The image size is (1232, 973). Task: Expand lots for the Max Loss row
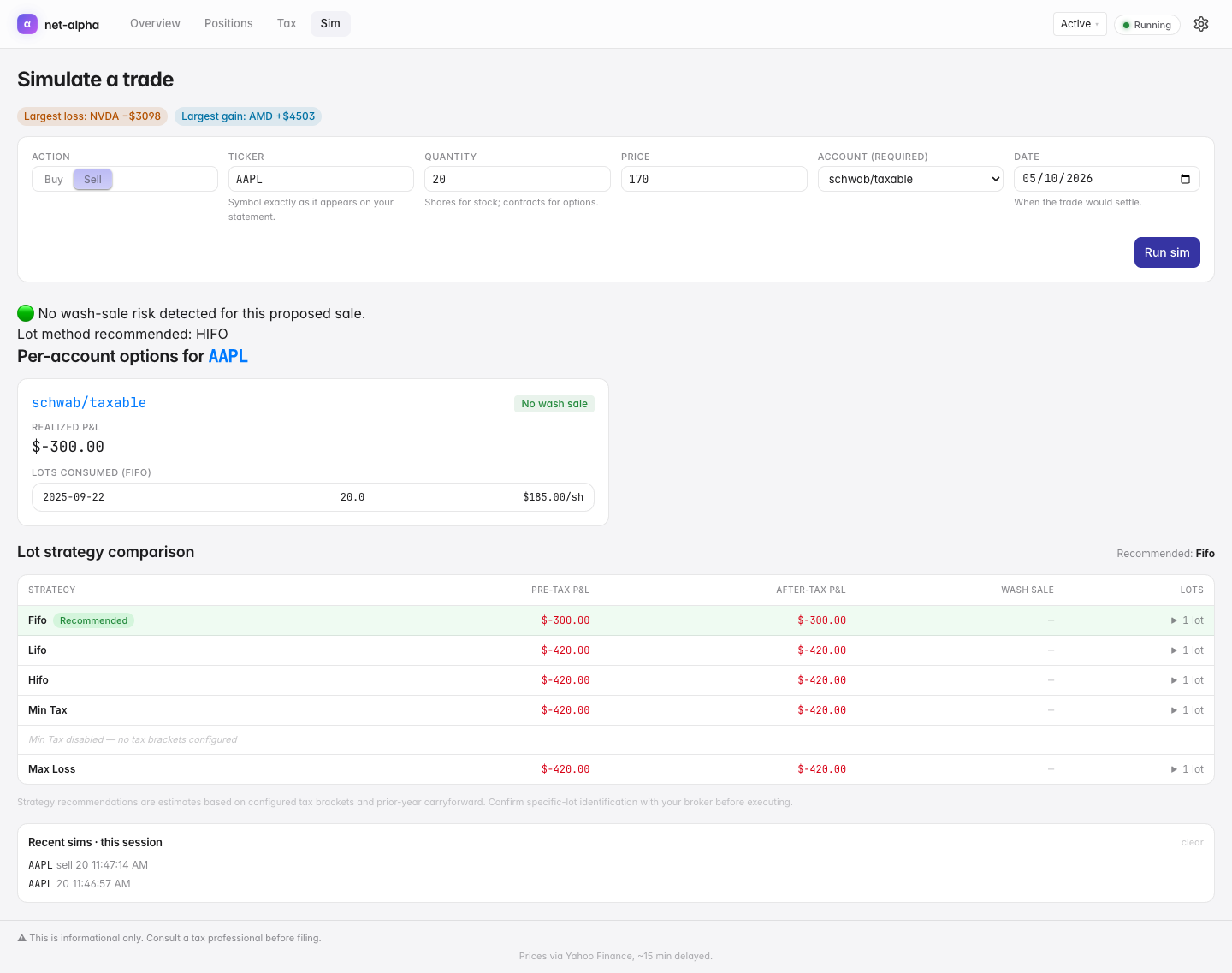(1187, 769)
